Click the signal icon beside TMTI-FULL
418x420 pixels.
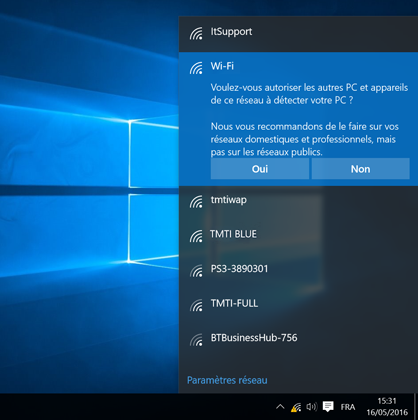(x=196, y=305)
